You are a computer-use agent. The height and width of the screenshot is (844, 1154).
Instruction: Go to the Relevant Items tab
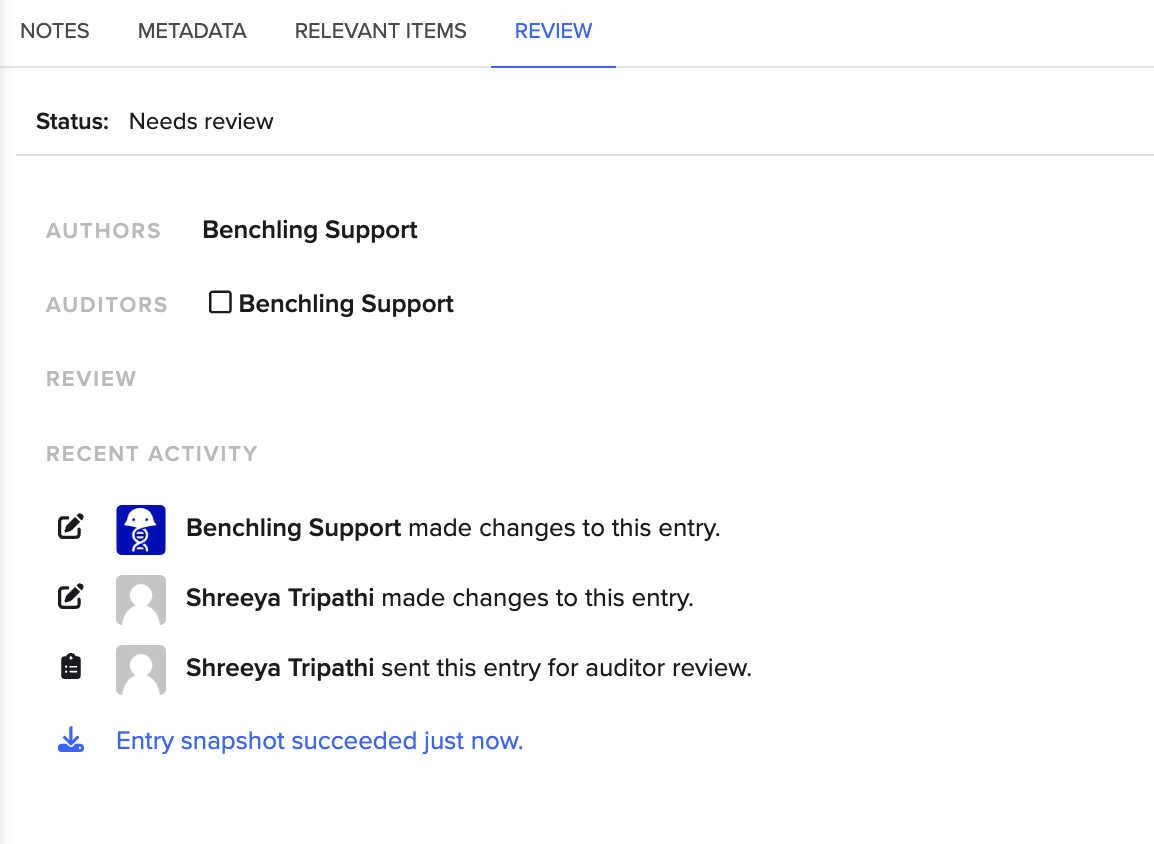coord(380,31)
